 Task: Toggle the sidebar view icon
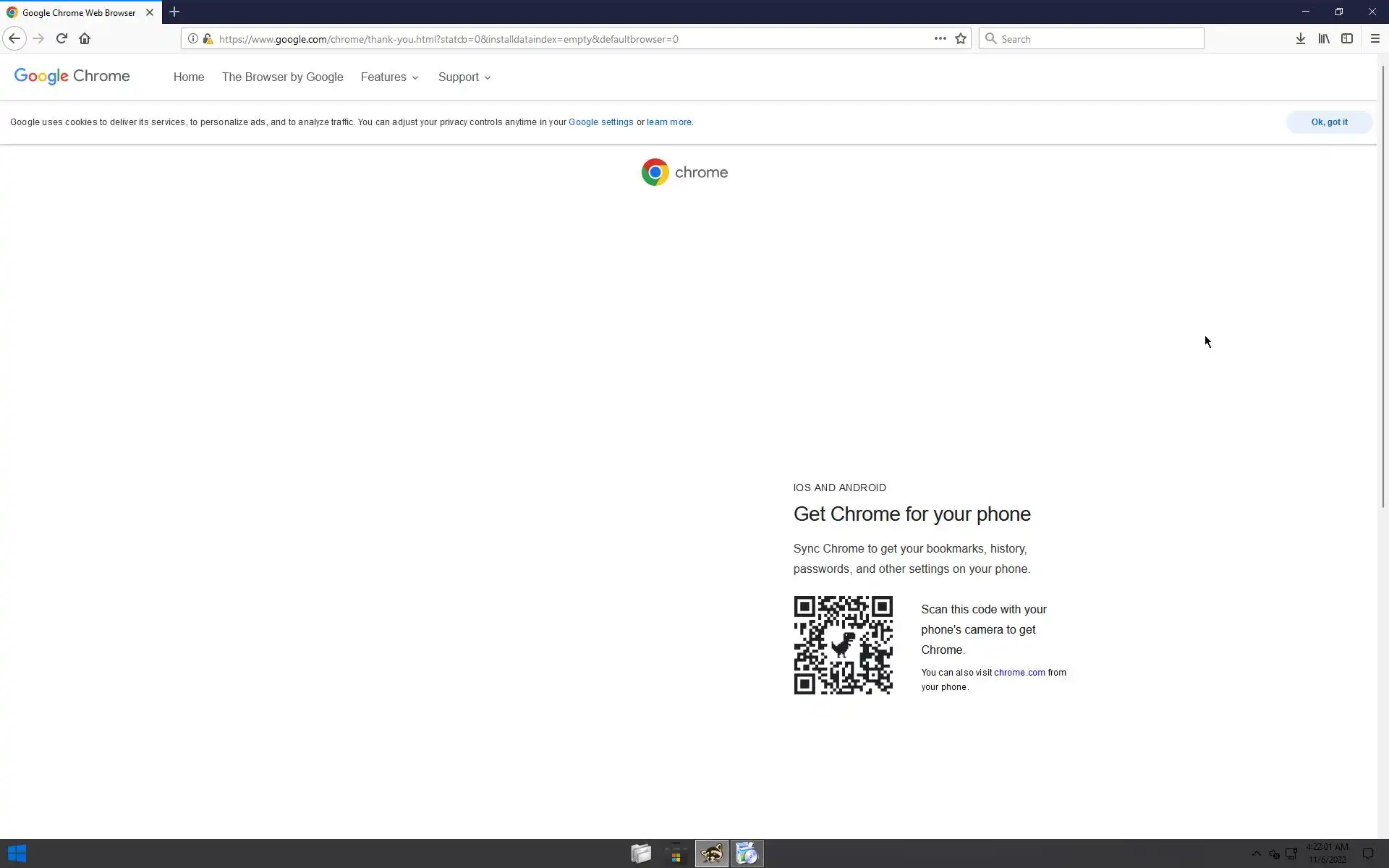click(1346, 39)
